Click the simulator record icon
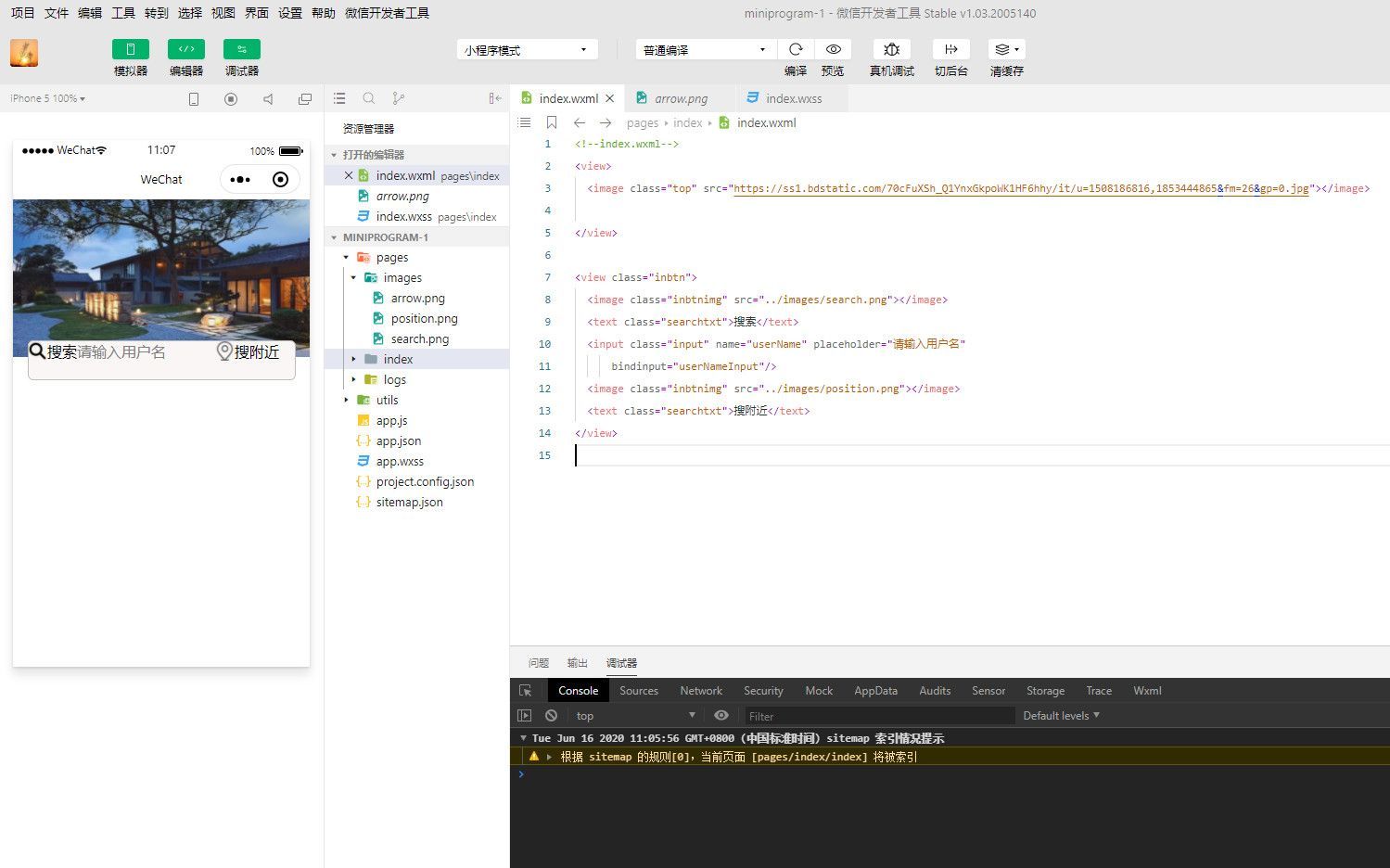 pyautogui.click(x=231, y=99)
